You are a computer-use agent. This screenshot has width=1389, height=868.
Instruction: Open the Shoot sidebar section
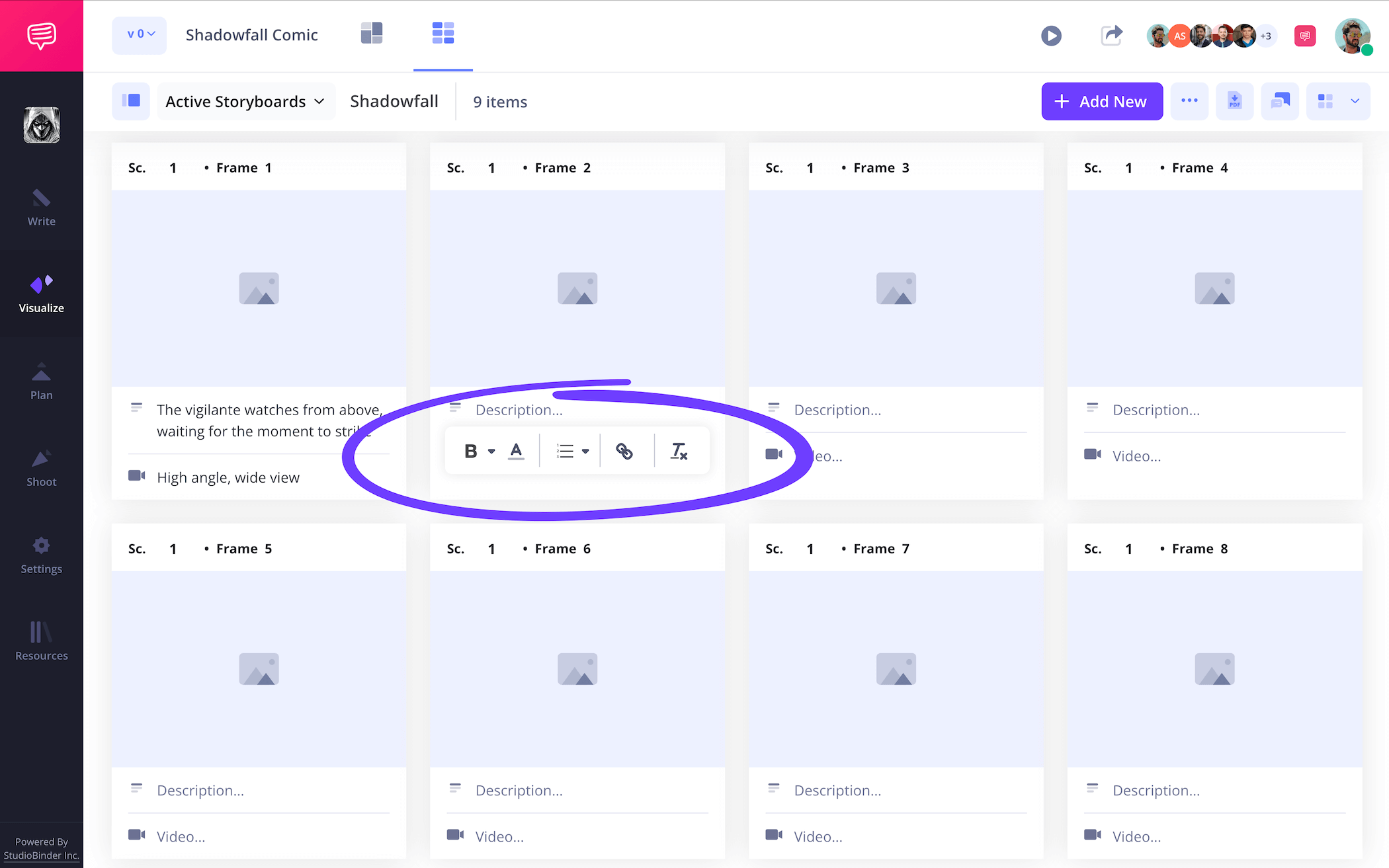(41, 468)
